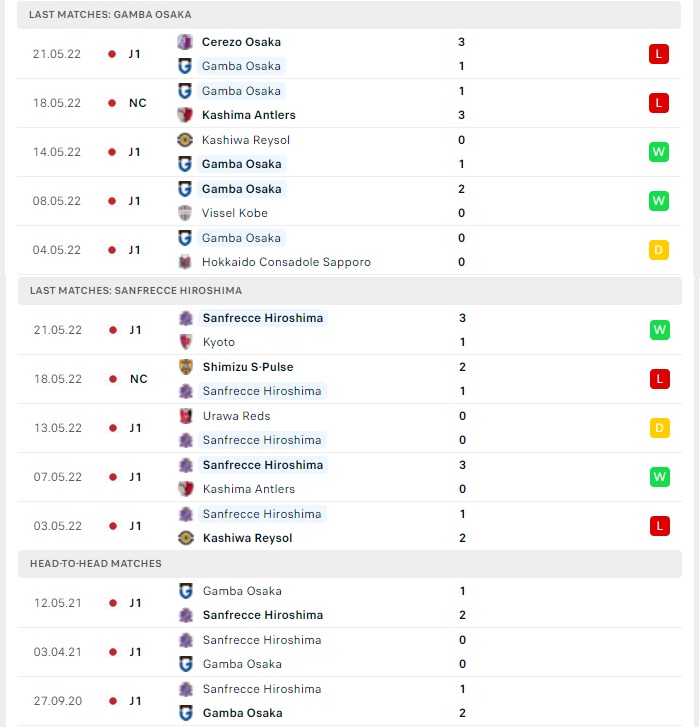Click the red L badge for Kashiwa Reysol 03.05.22 match
The height and width of the screenshot is (727, 700).
pyautogui.click(x=660, y=526)
